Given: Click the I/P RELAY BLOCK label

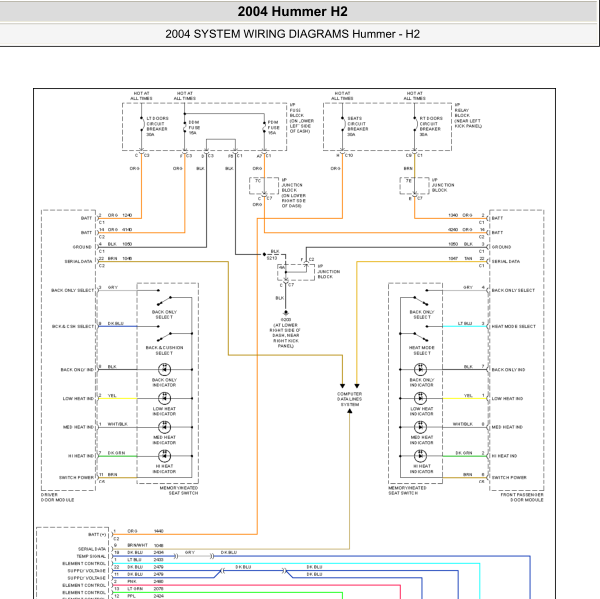Looking at the screenshot, I should click(x=468, y=115).
